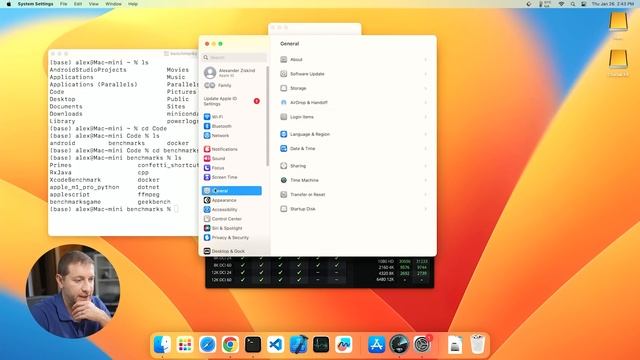Expand the Storage row chevron
Image resolution: width=640 pixels, height=360 pixels.
coord(426,88)
